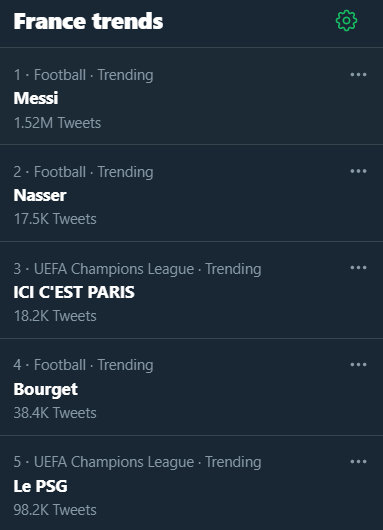Click the 1.52M Tweets count
Viewport: 383px width, 530px height.
click(57, 123)
